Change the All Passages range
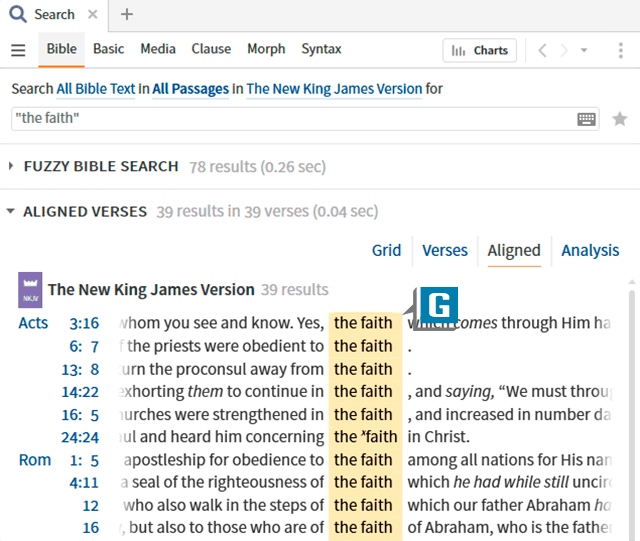The width and height of the screenshot is (640, 541). [x=191, y=89]
